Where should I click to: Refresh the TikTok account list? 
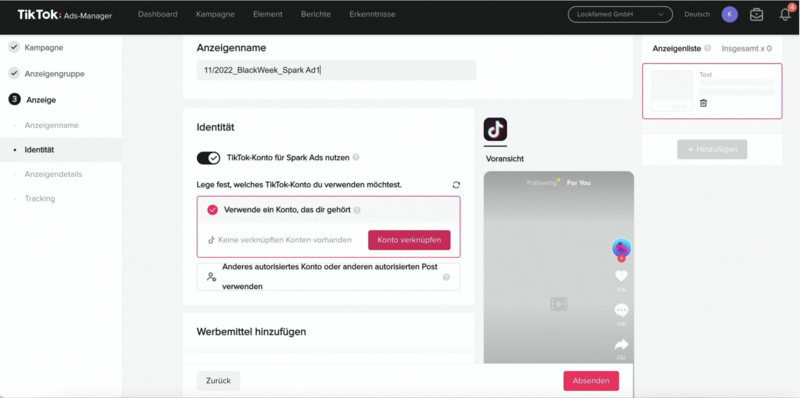click(x=456, y=185)
